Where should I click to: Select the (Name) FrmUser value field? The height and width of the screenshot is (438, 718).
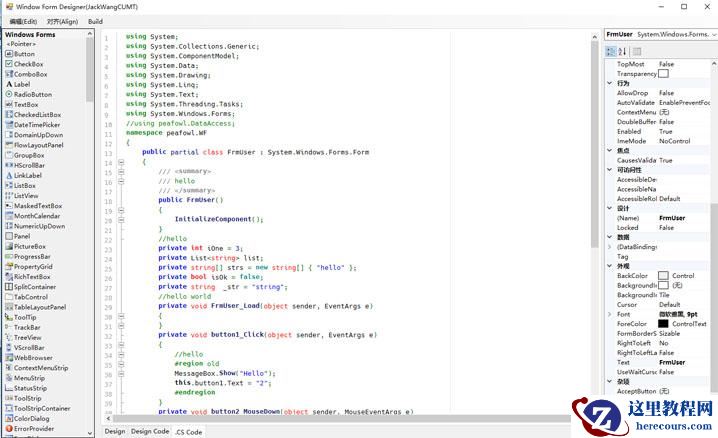684,218
